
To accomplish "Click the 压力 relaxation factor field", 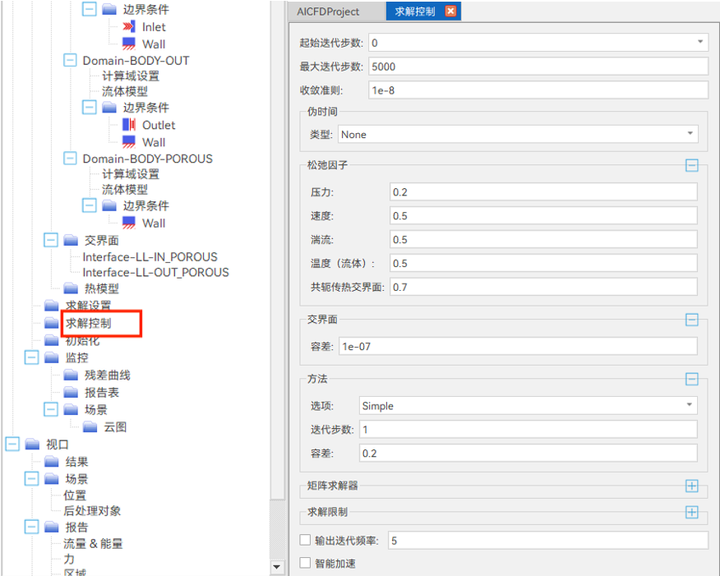I will (x=543, y=192).
